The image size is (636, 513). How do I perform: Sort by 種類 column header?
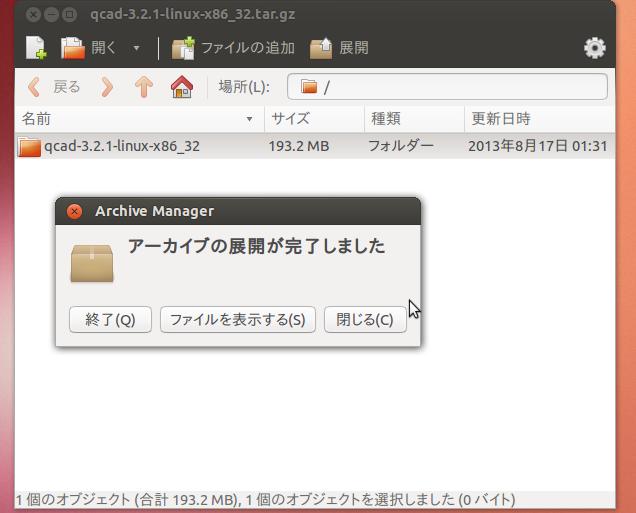click(x=414, y=119)
